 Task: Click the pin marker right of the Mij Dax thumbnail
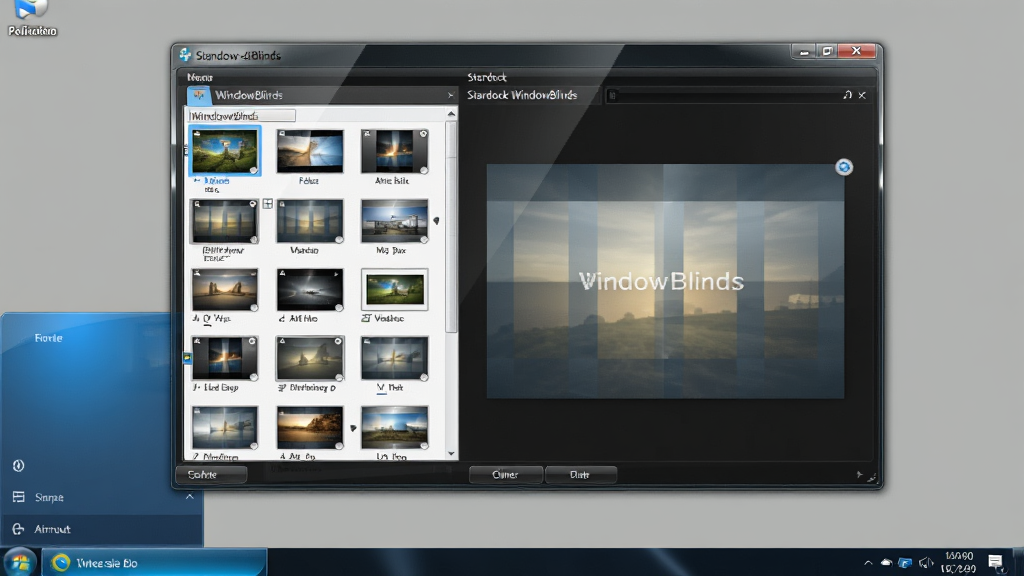[436, 221]
